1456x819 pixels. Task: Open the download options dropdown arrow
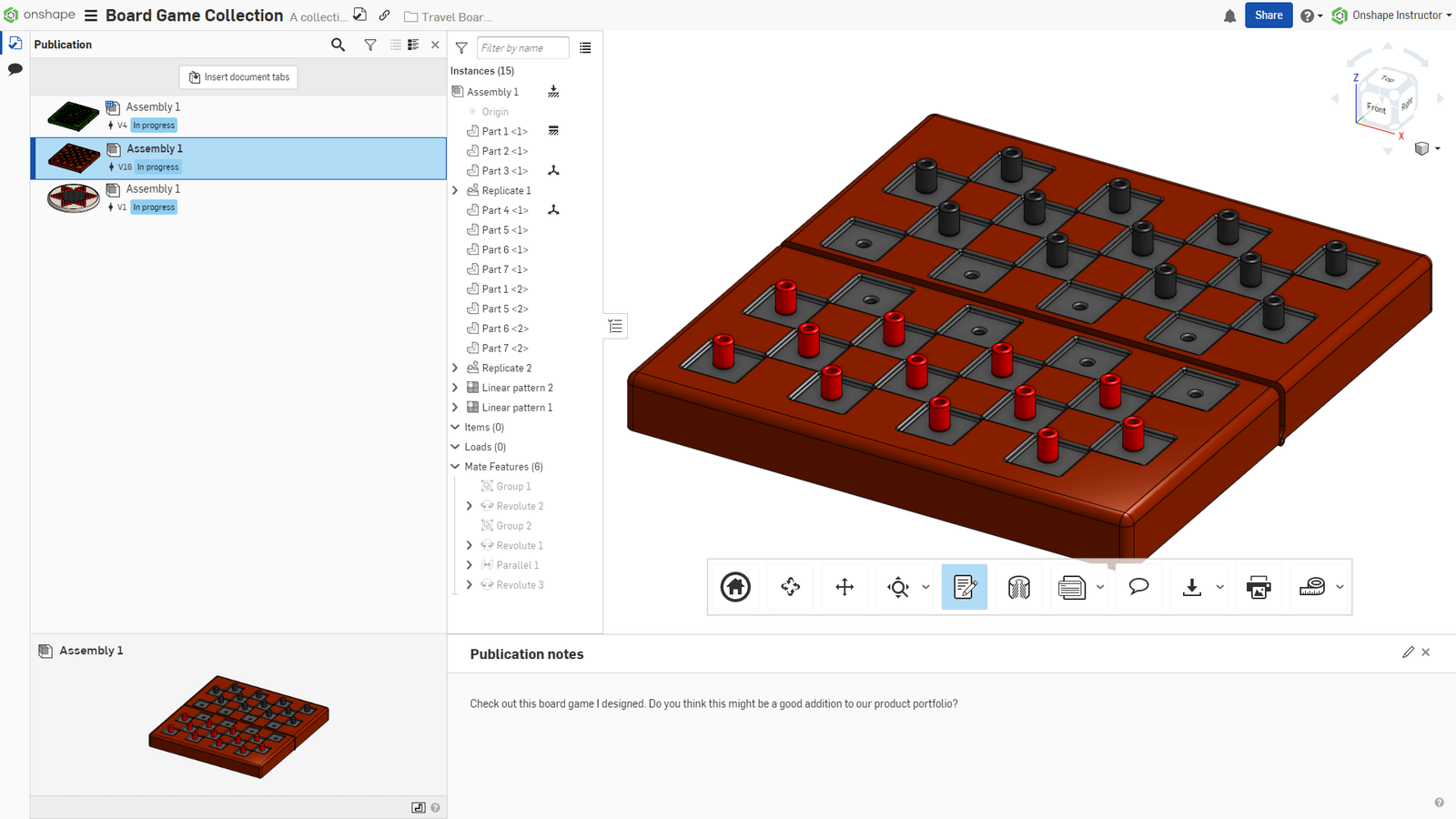[1220, 587]
